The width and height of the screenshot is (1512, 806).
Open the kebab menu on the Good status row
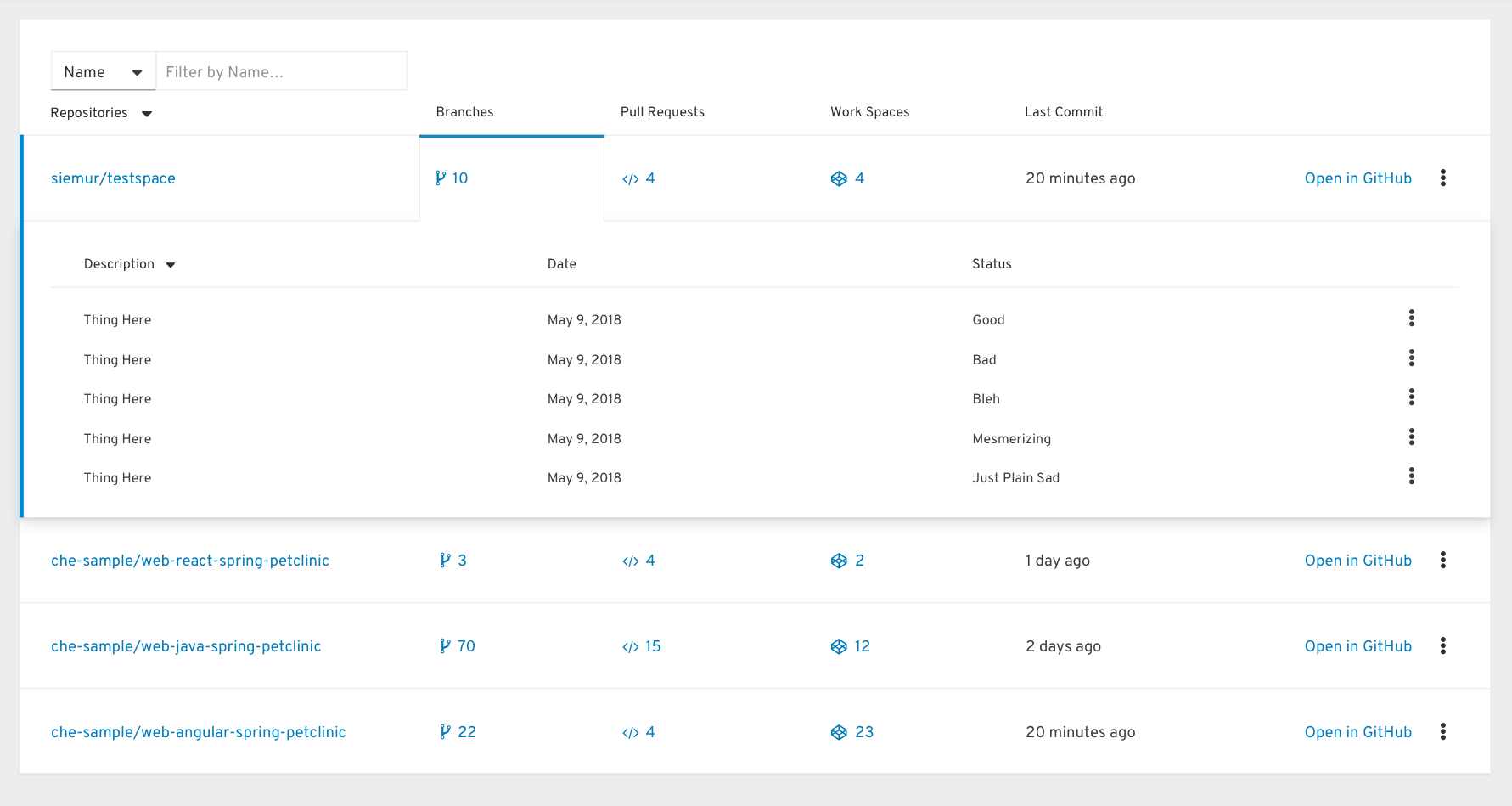(x=1411, y=318)
